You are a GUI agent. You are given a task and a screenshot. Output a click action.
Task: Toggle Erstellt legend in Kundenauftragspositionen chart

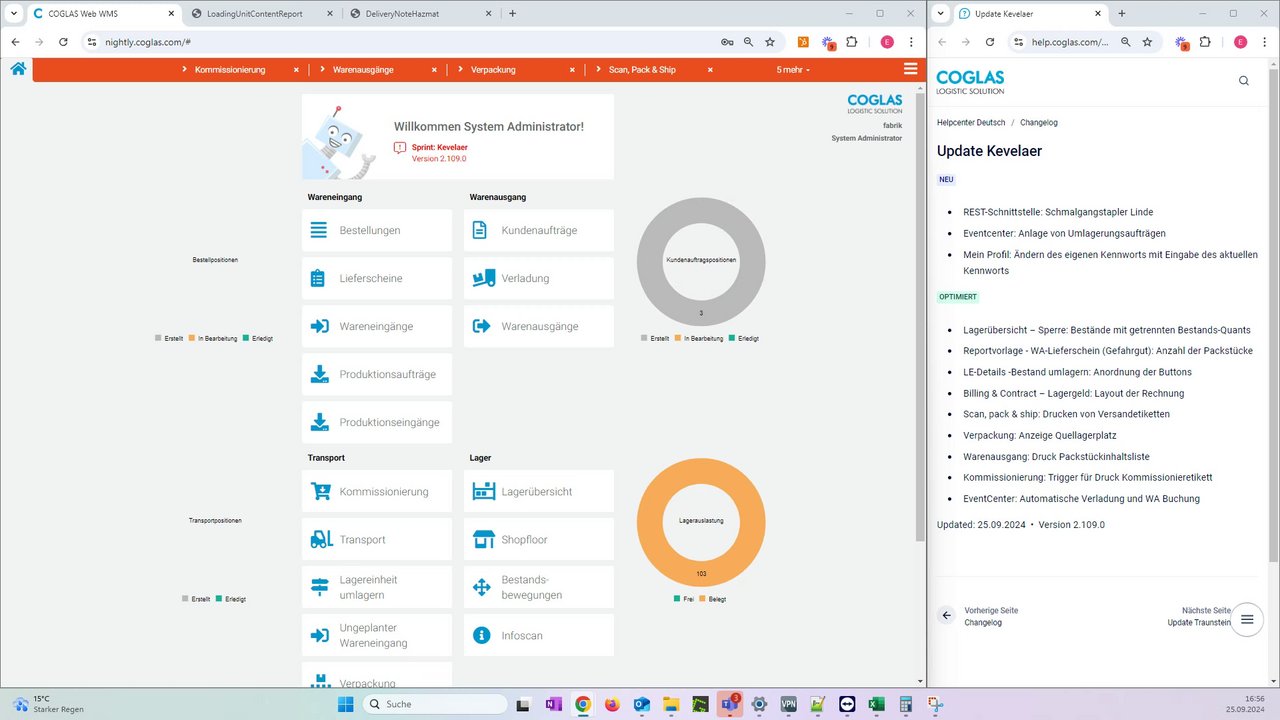click(x=656, y=339)
